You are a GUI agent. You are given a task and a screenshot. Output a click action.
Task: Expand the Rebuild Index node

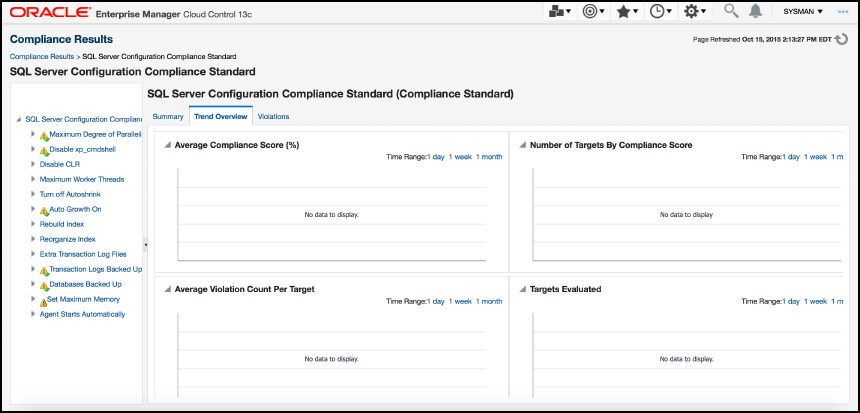point(33,224)
